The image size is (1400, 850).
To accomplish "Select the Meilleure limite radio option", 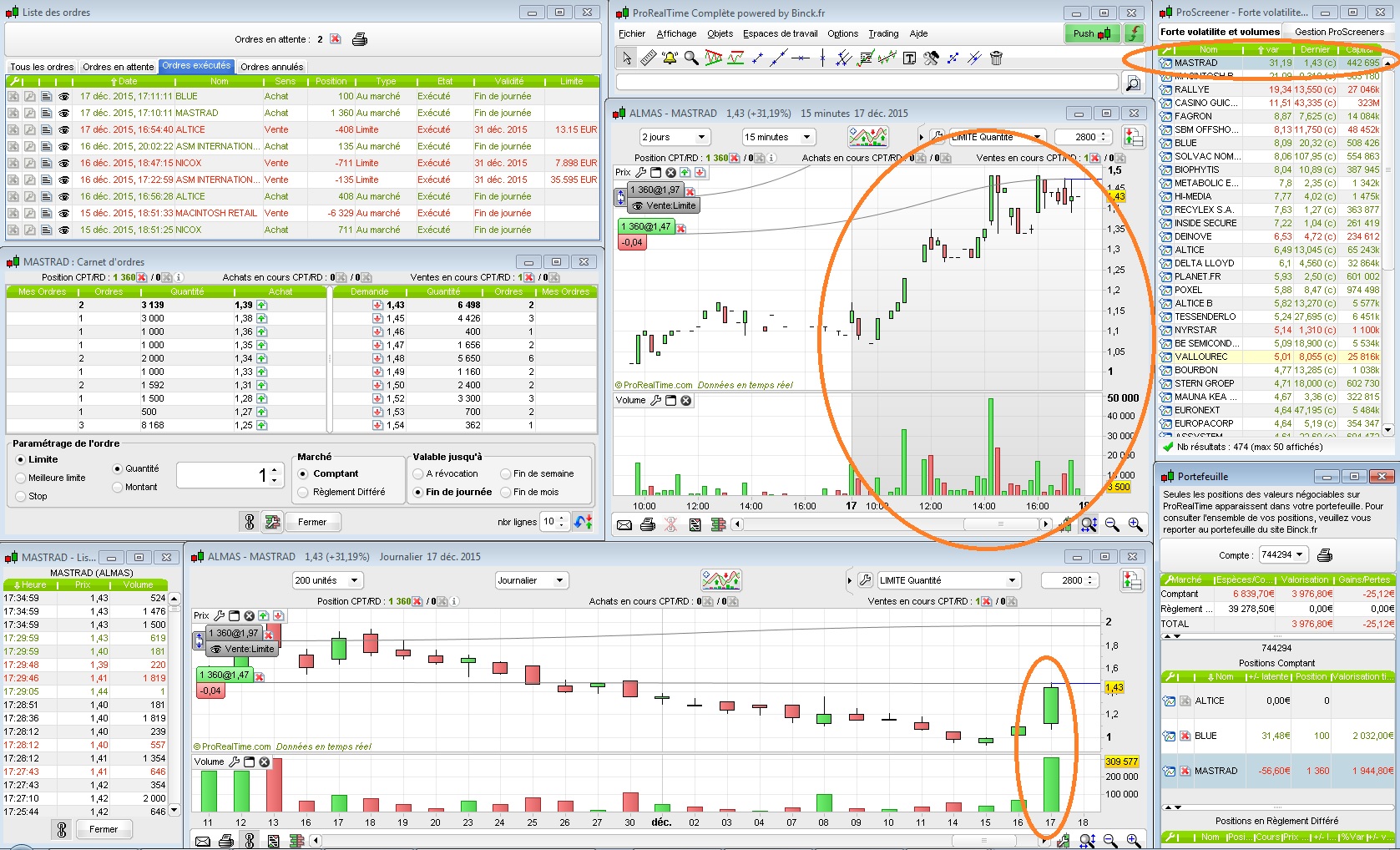I will [x=21, y=478].
